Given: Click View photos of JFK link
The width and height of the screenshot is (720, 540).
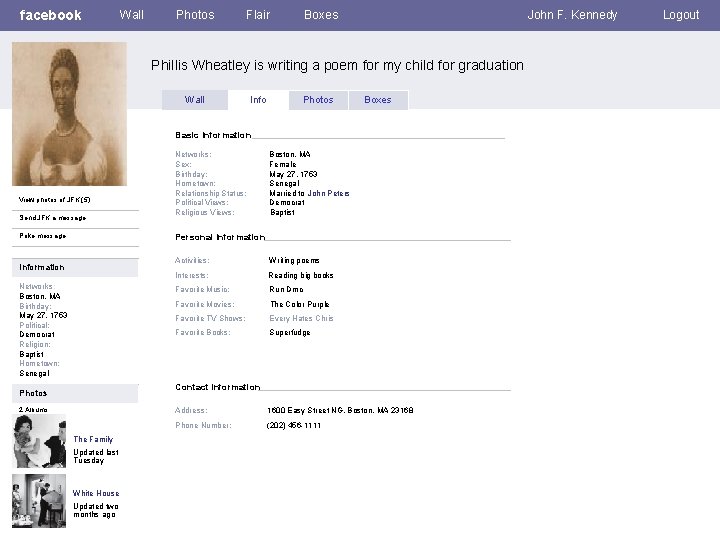Looking at the screenshot, I should pyautogui.click(x=55, y=200).
